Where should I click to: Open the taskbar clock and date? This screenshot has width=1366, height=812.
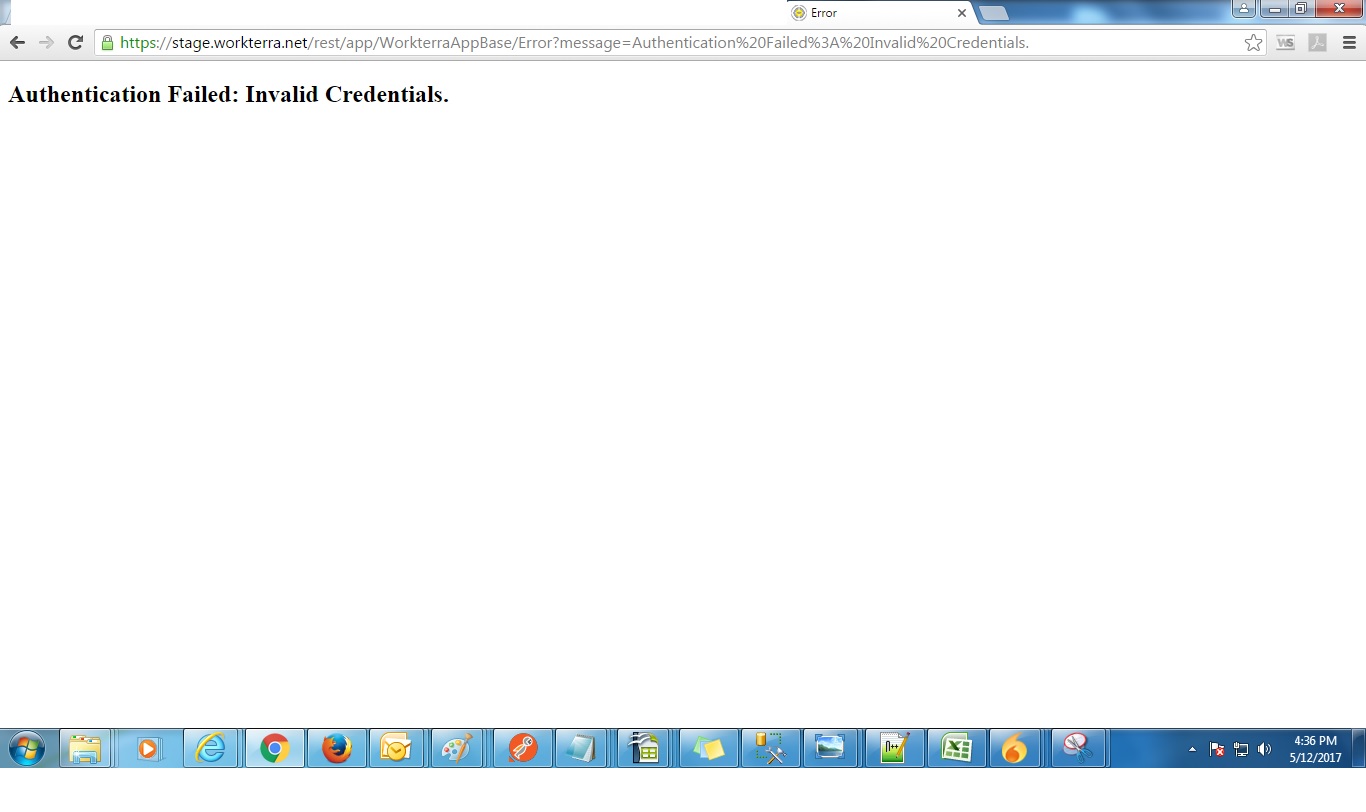pos(1315,749)
